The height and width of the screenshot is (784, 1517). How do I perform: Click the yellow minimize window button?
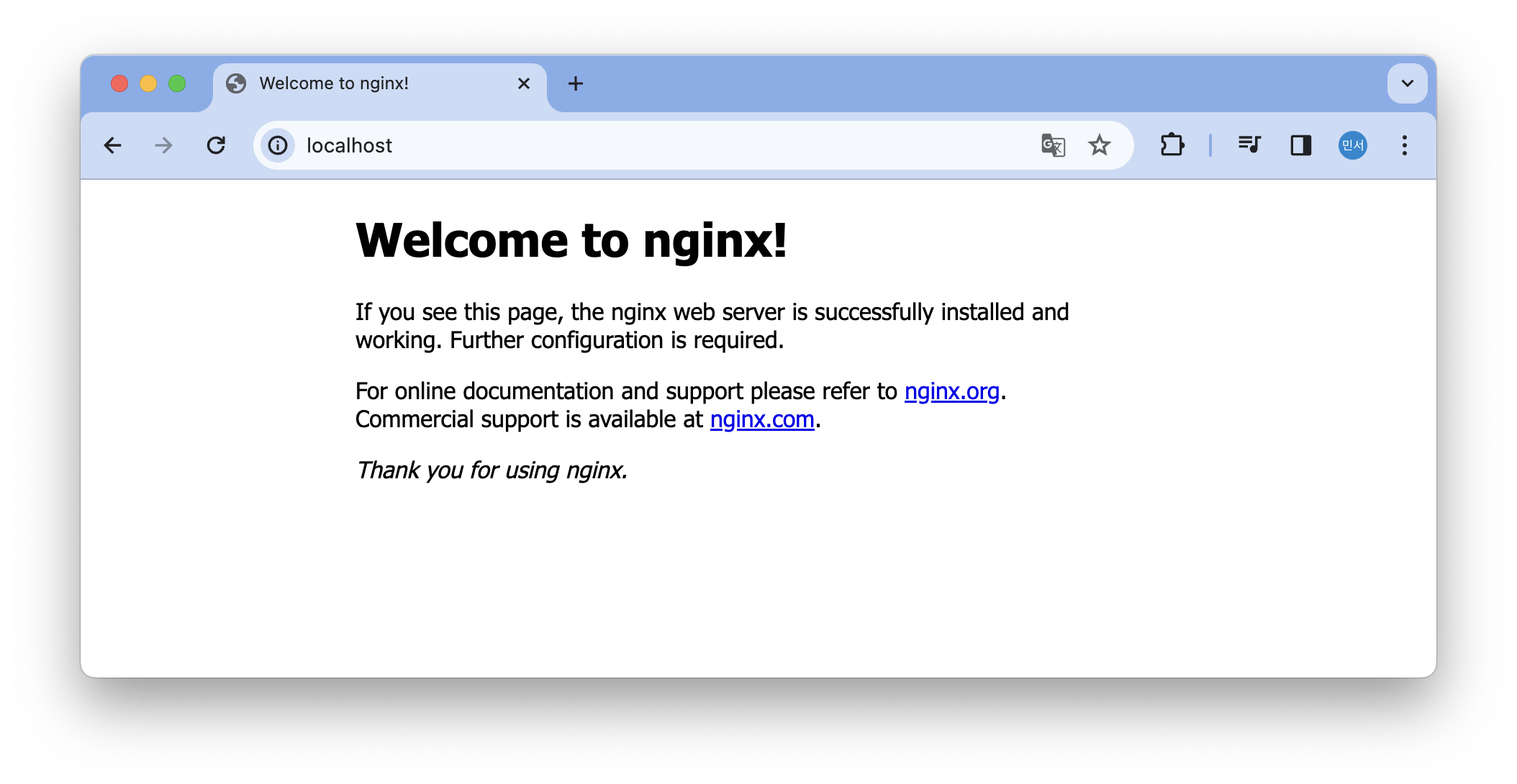pos(148,83)
